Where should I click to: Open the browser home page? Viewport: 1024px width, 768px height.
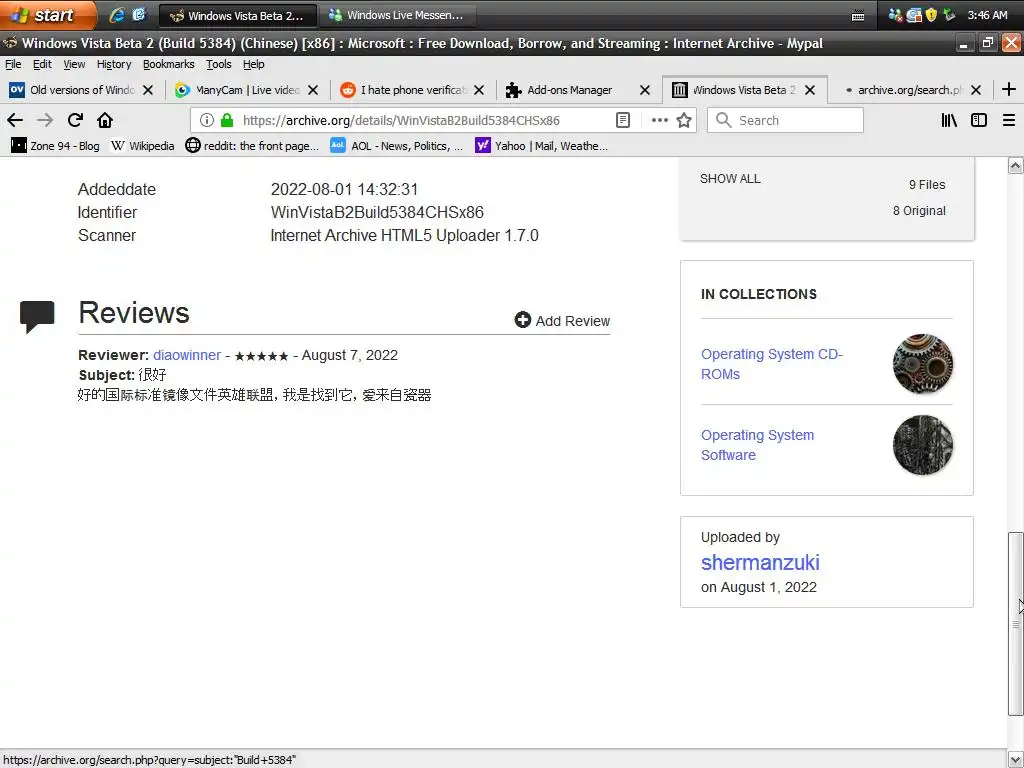(104, 120)
